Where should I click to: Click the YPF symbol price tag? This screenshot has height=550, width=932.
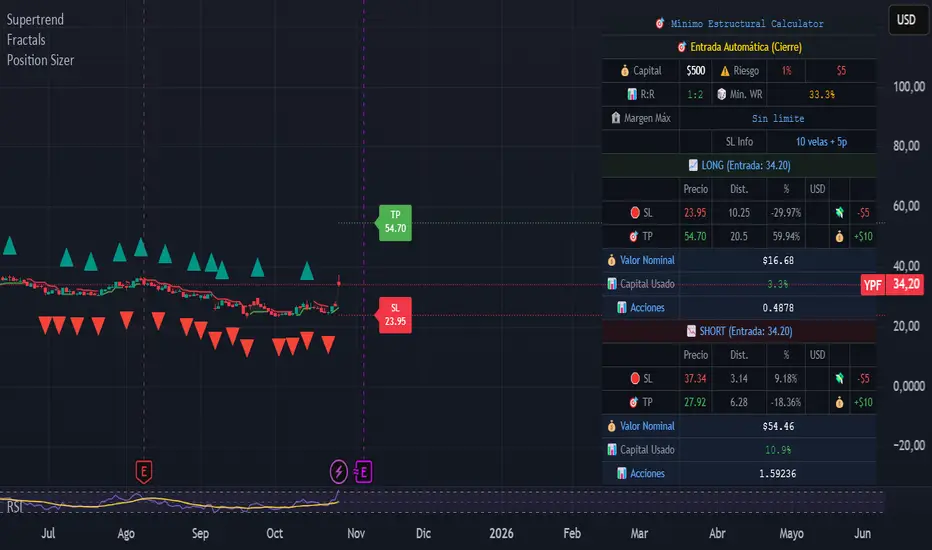pyautogui.click(x=873, y=284)
